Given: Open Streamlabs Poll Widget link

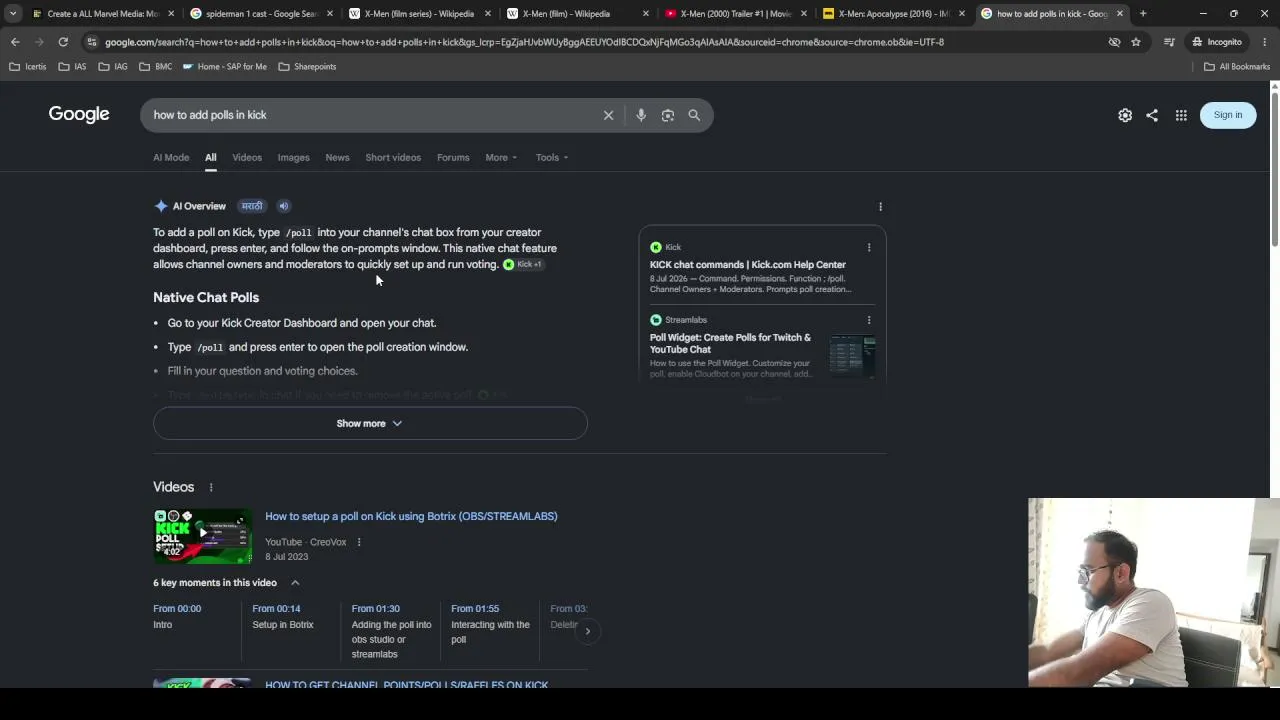Looking at the screenshot, I should coord(731,343).
